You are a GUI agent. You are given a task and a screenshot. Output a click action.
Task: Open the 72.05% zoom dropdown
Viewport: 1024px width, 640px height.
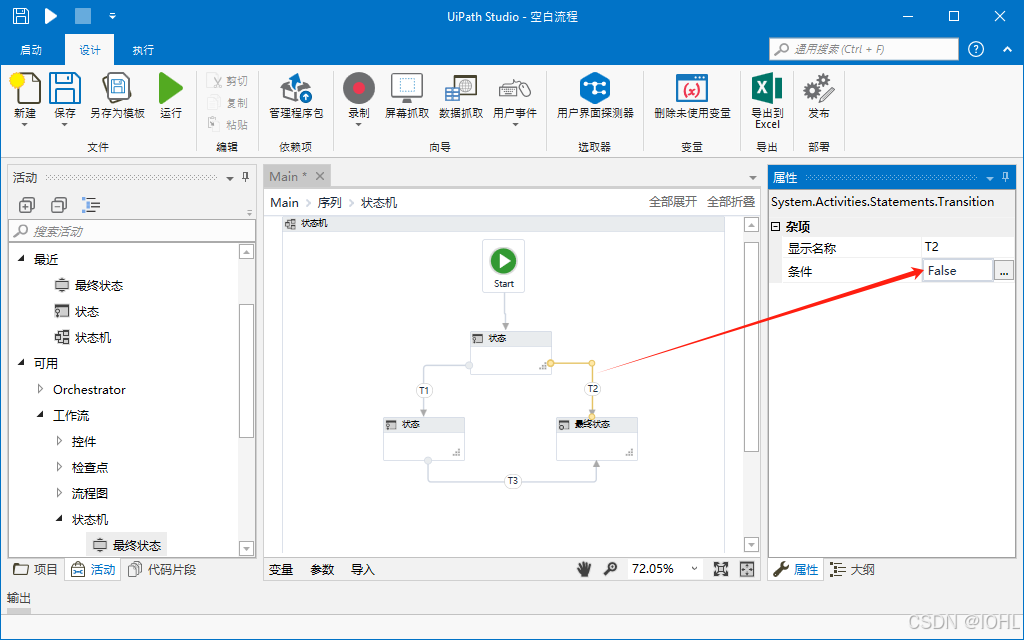(694, 569)
